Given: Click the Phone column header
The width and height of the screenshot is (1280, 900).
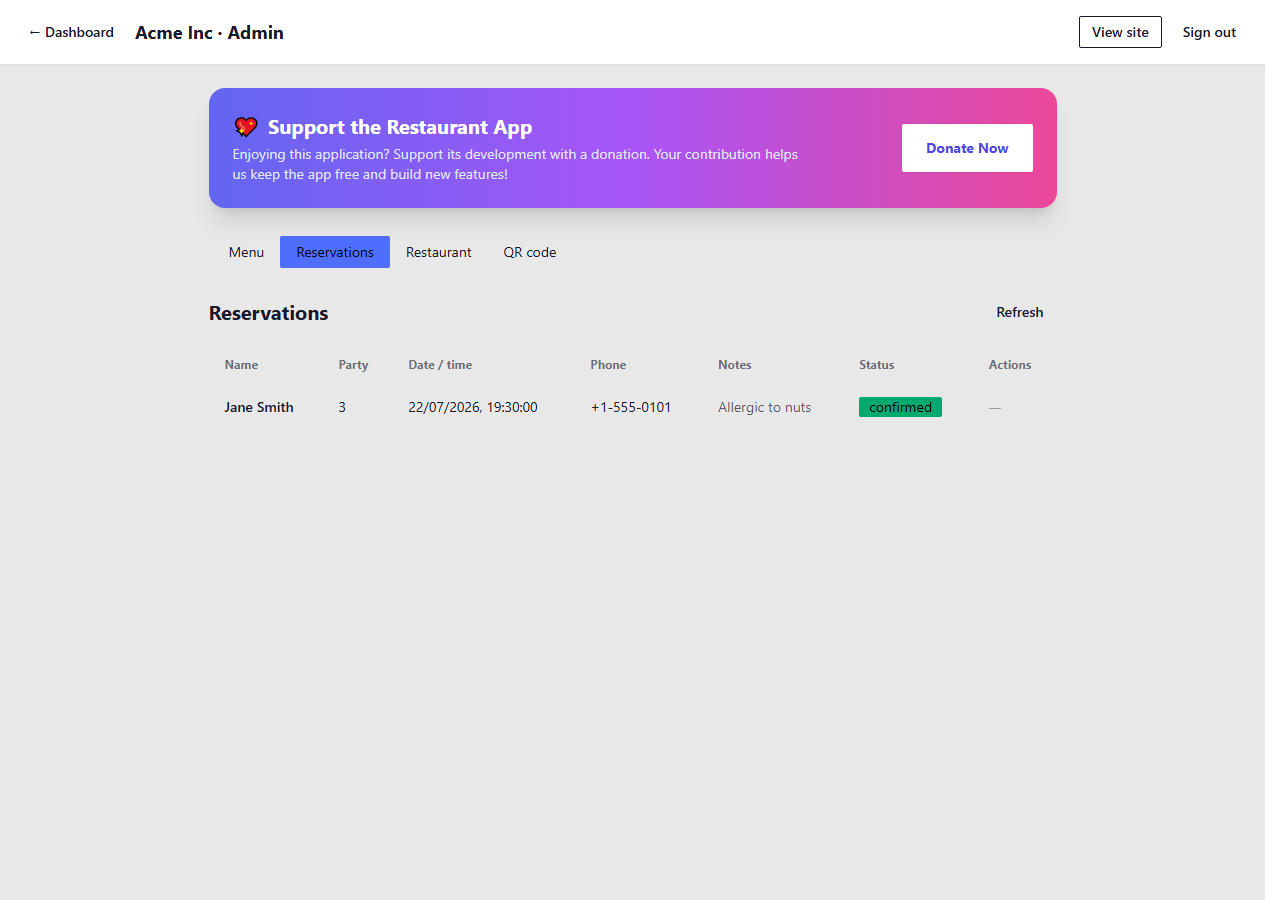Looking at the screenshot, I should pyautogui.click(x=608, y=365).
